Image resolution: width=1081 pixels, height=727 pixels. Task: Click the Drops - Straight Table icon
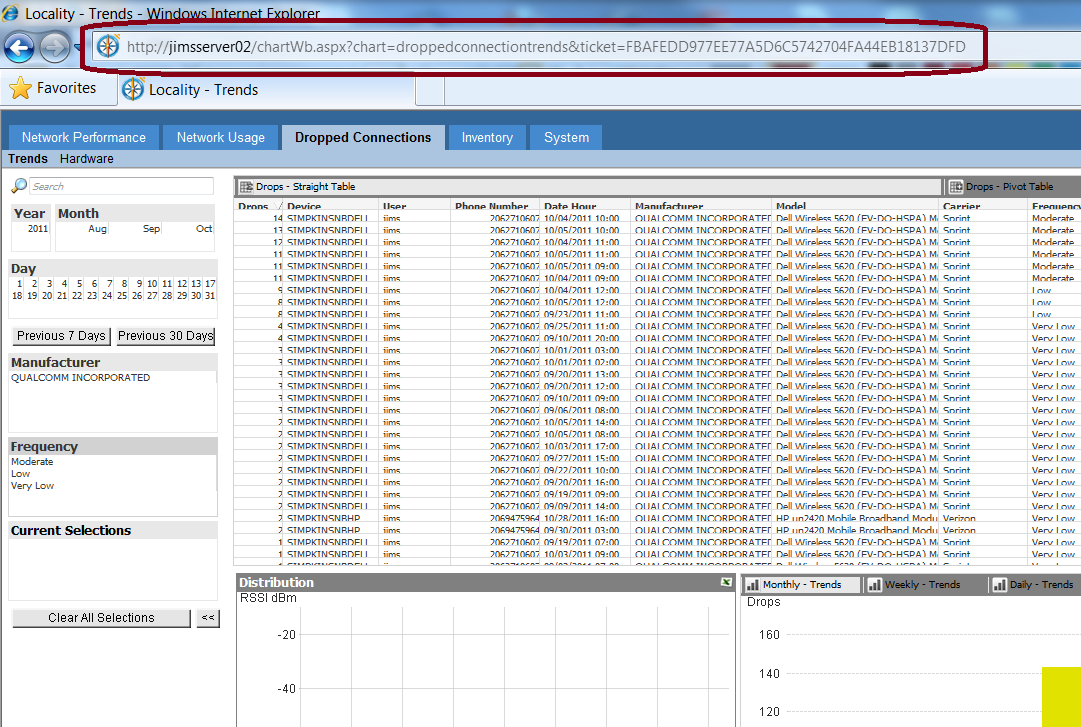[246, 187]
